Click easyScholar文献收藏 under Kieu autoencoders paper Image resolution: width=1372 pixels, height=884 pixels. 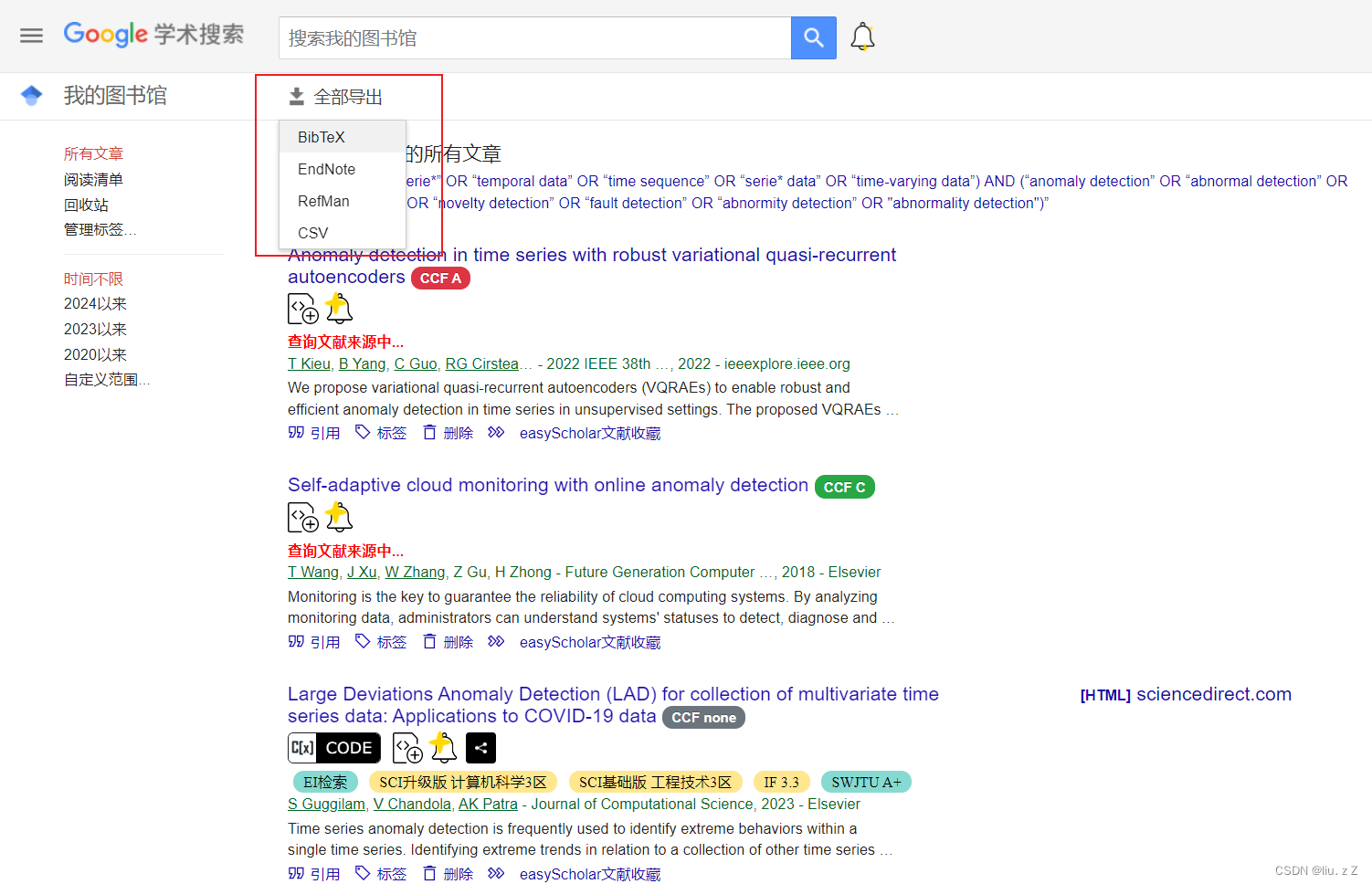590,433
